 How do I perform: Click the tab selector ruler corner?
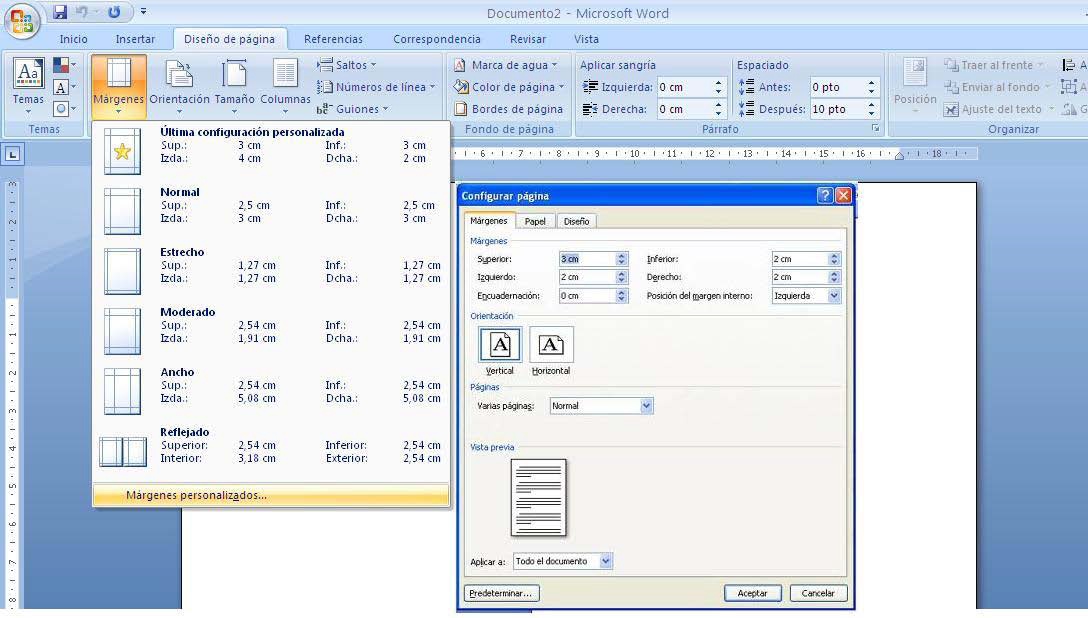click(12, 155)
